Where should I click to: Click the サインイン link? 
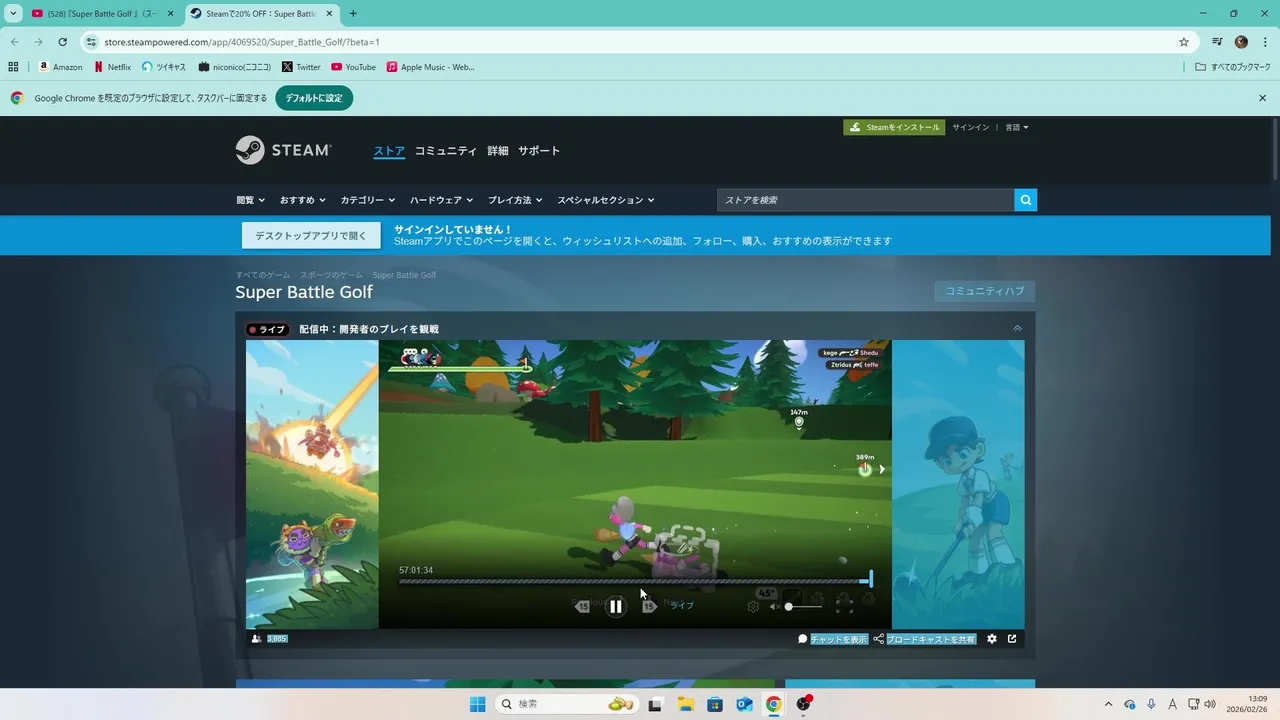click(x=970, y=127)
